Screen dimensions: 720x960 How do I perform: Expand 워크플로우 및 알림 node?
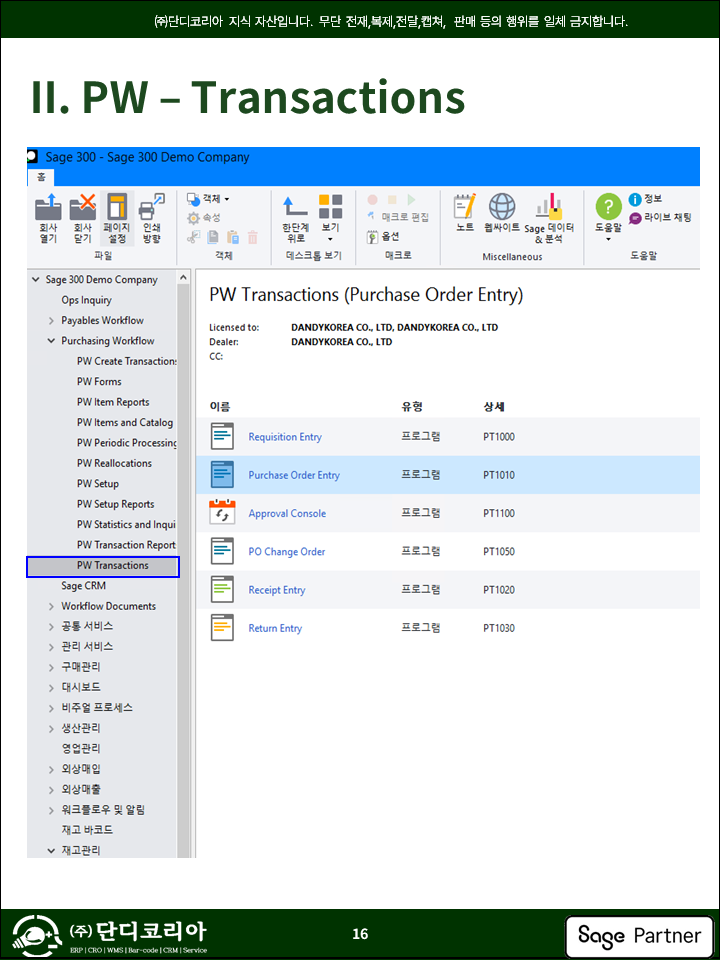pos(51,810)
